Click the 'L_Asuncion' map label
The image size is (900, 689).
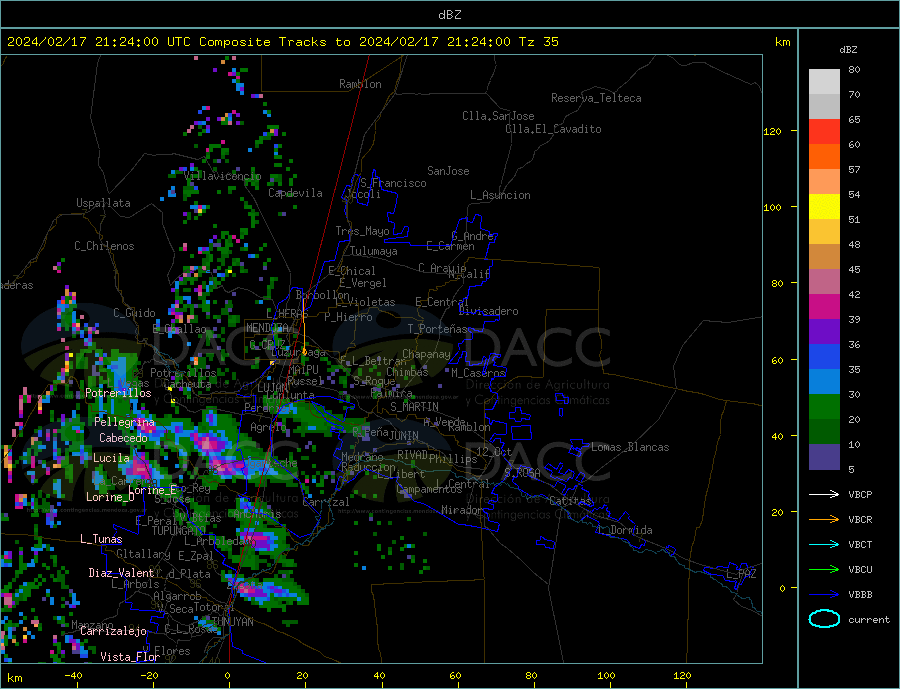pyautogui.click(x=500, y=195)
